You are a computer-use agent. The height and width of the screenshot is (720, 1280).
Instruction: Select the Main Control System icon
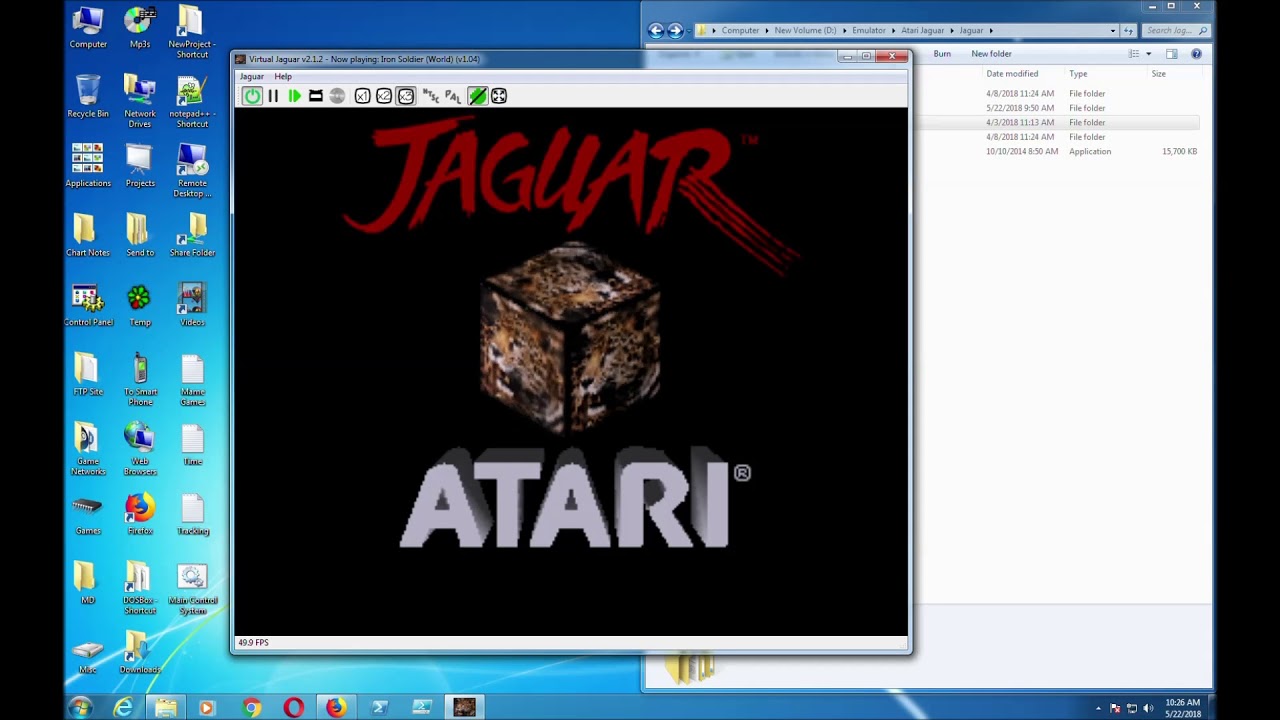[x=192, y=589]
